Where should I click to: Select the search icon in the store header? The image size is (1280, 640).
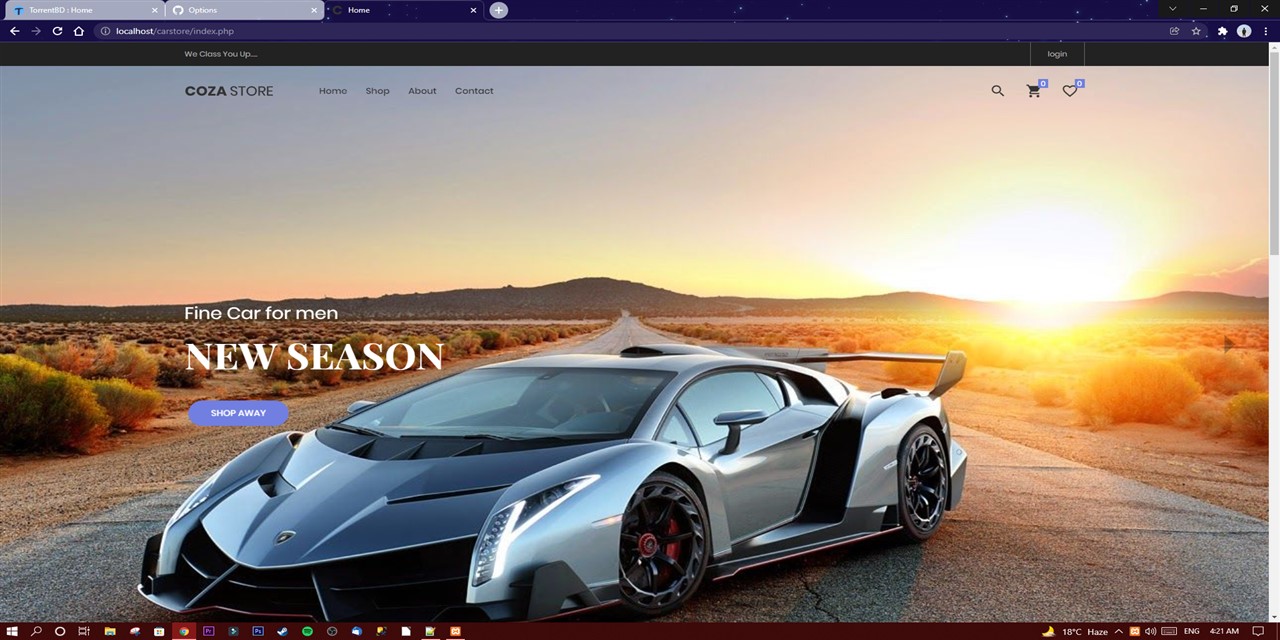click(x=997, y=91)
